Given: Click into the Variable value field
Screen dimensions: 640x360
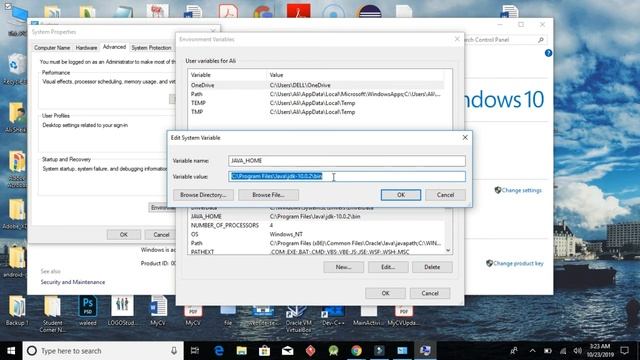Looking at the screenshot, I should 347,176.
